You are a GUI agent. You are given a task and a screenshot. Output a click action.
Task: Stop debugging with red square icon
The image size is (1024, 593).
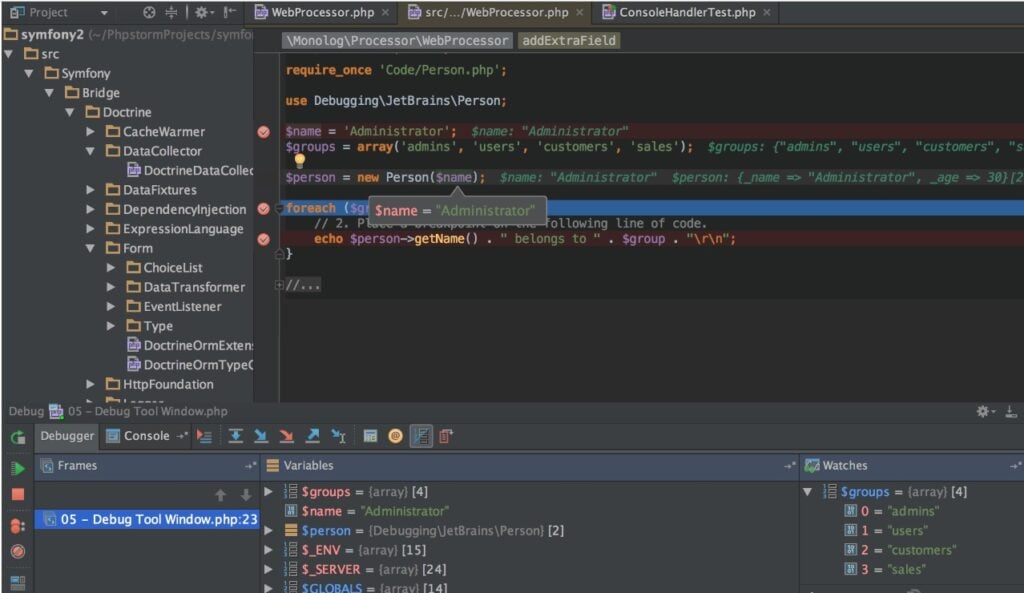pos(18,494)
